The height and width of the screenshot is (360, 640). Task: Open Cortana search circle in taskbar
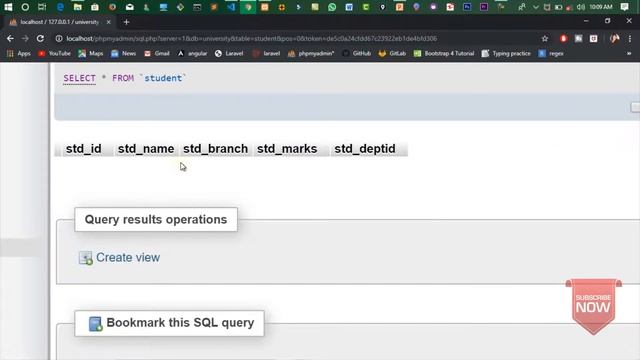pyautogui.click(x=25, y=7)
